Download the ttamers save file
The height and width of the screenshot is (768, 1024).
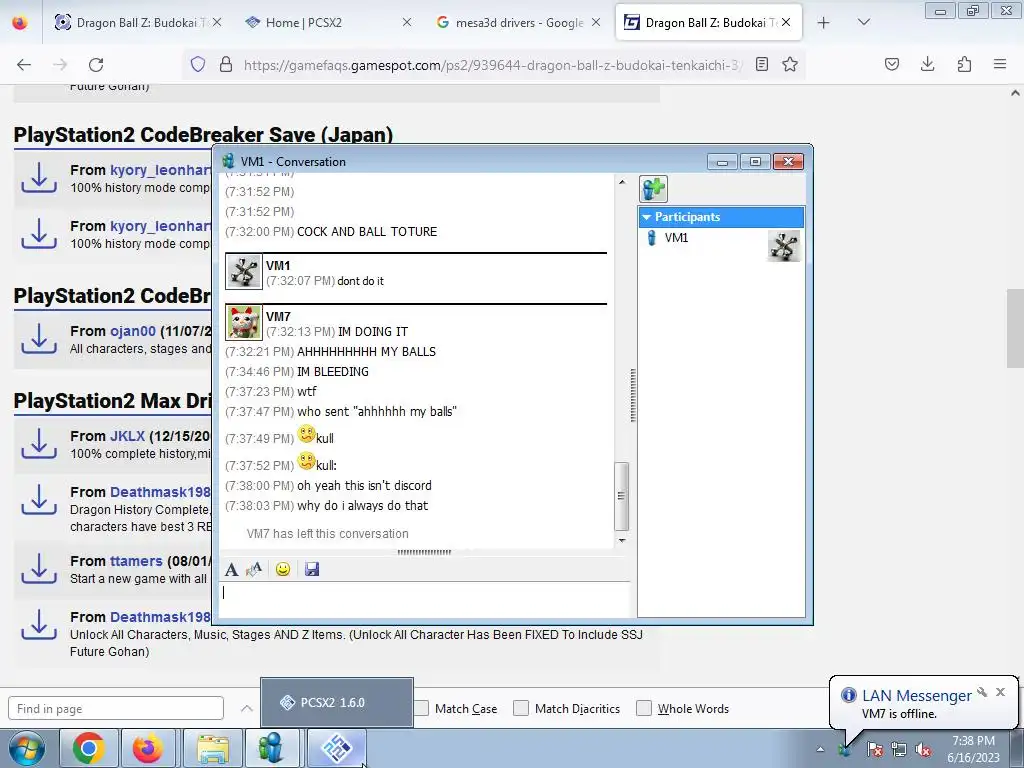point(39,569)
